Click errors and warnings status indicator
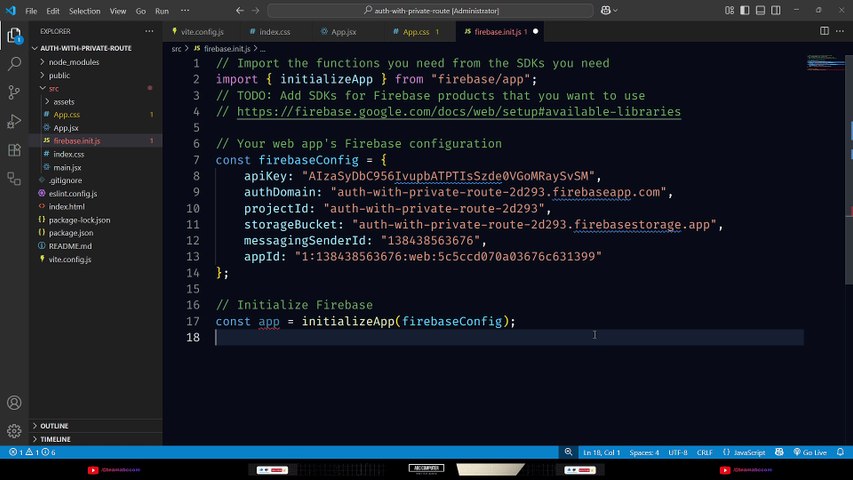 (33, 452)
